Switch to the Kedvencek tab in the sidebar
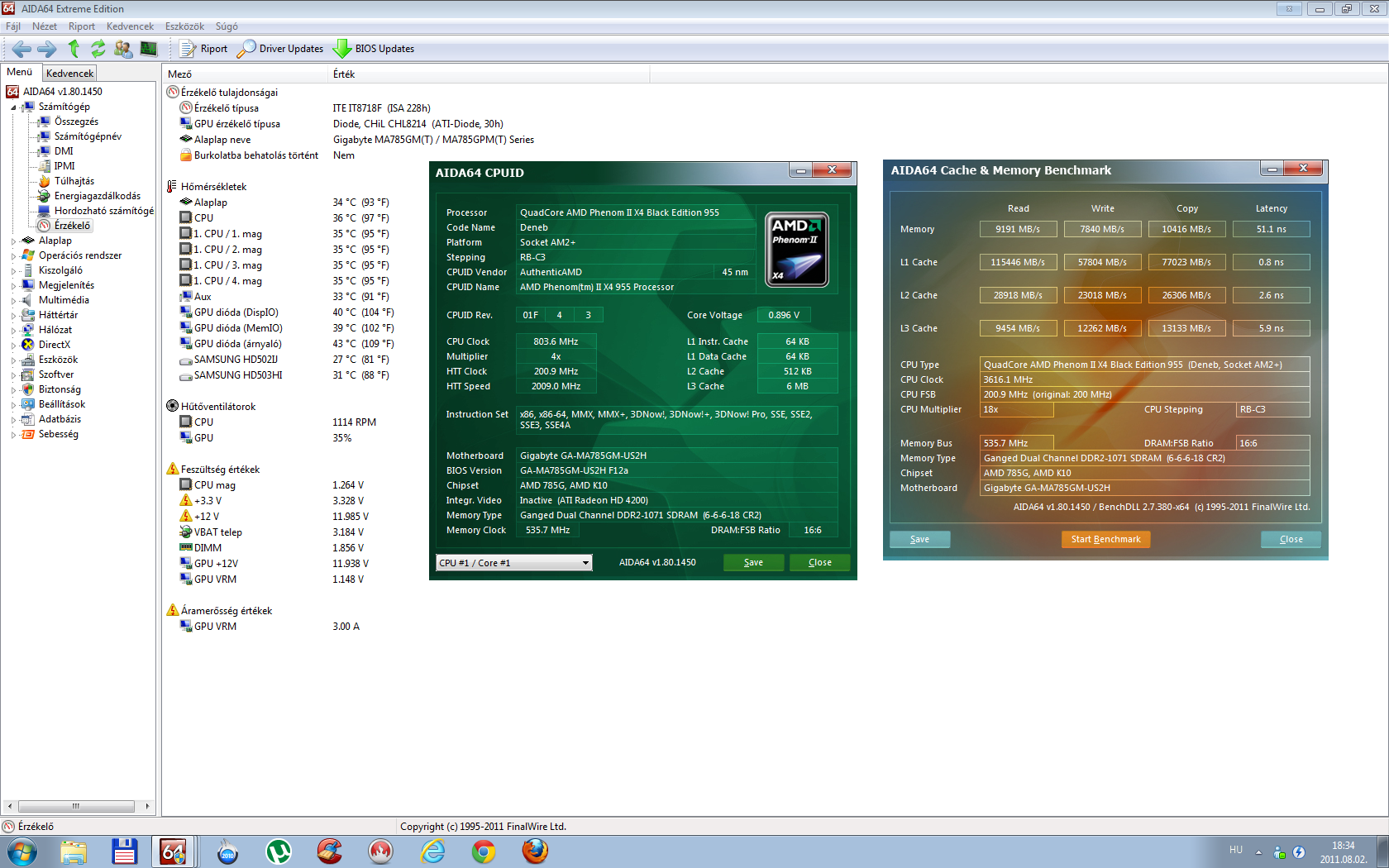 pos(69,74)
